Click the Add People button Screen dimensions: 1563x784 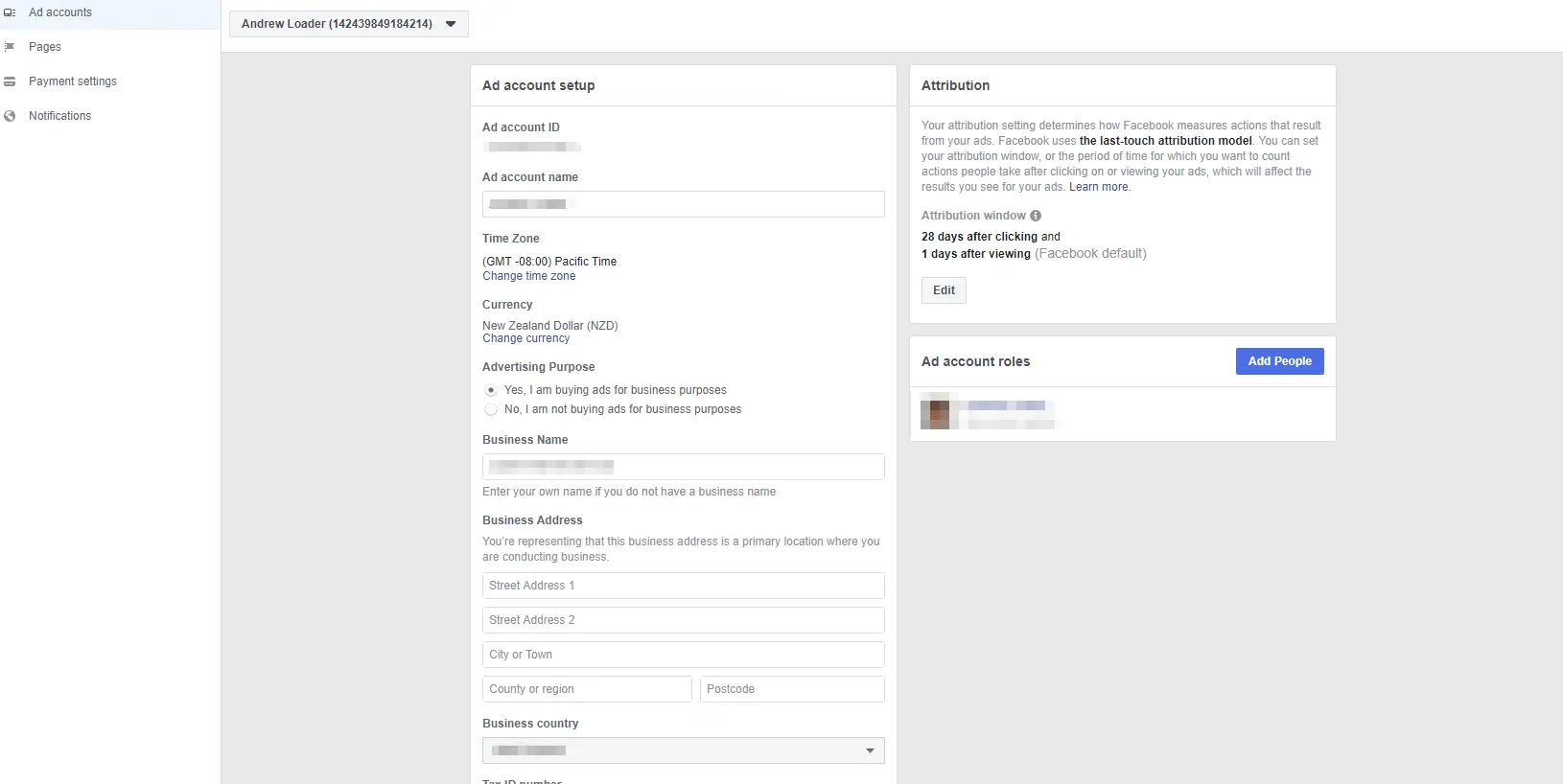coord(1279,361)
